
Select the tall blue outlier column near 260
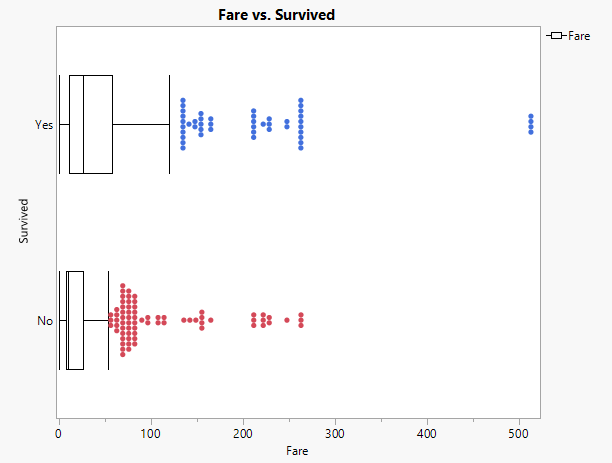pos(301,124)
